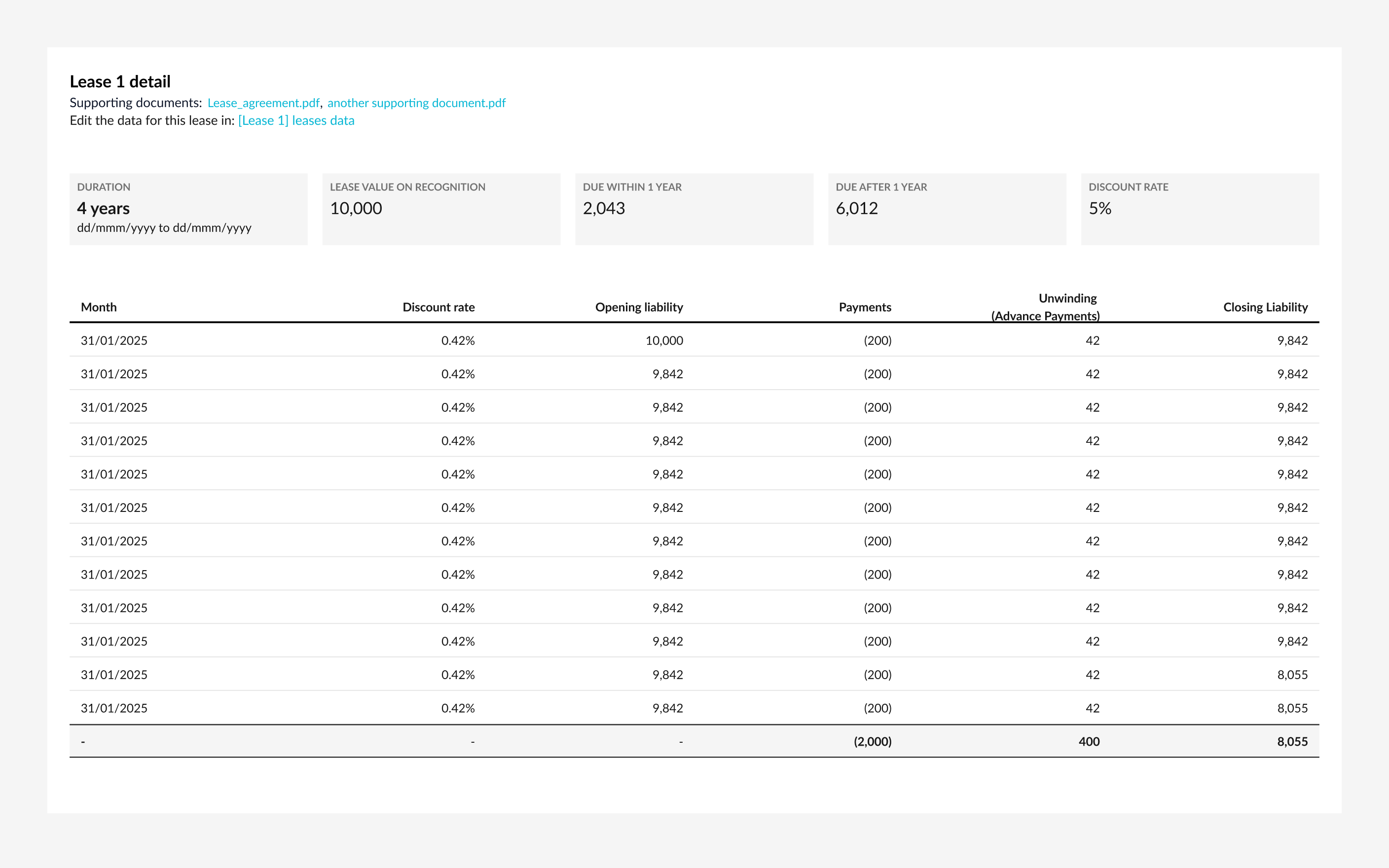The width and height of the screenshot is (1389, 868).
Task: Select the Discount Rate 5% card
Action: click(1200, 209)
